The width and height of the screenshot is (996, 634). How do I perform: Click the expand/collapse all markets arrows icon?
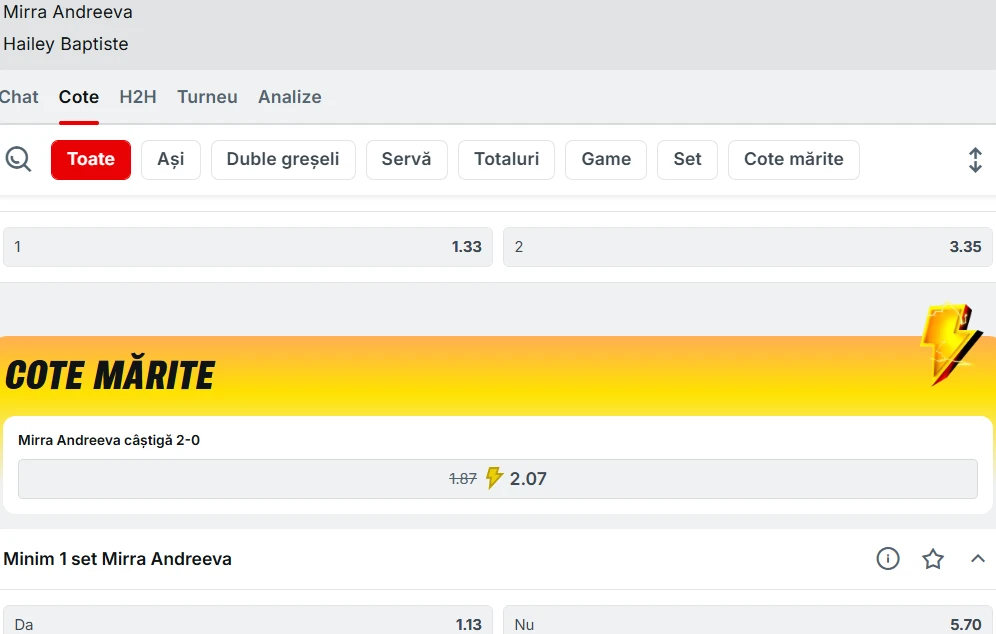click(975, 160)
